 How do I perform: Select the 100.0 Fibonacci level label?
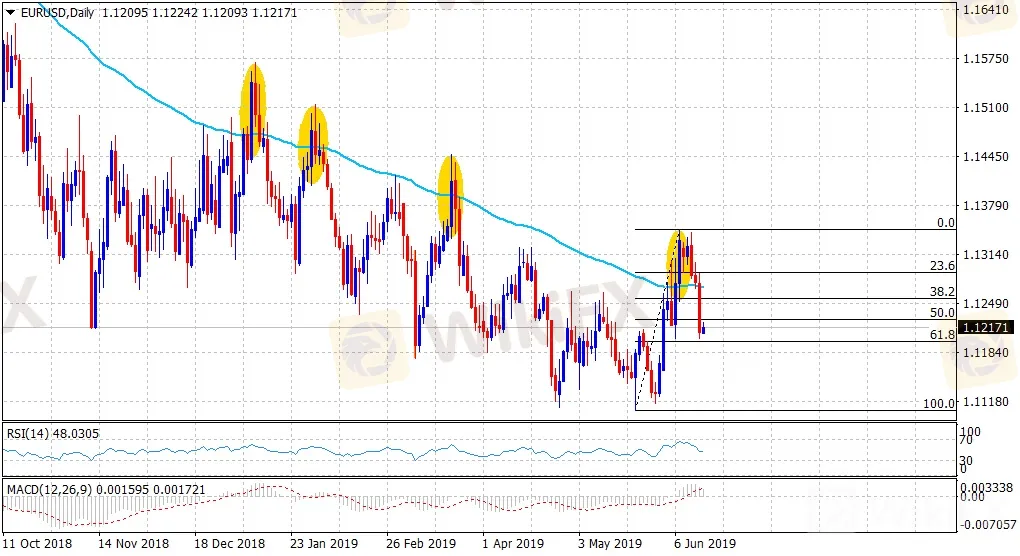[939, 404]
